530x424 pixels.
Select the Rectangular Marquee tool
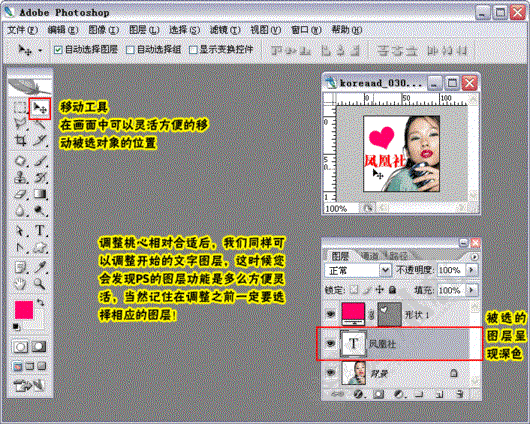click(20, 109)
